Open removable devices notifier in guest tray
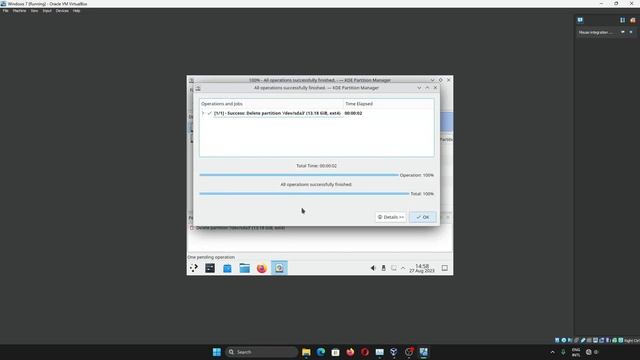The width and height of the screenshot is (640, 360). click(383, 268)
